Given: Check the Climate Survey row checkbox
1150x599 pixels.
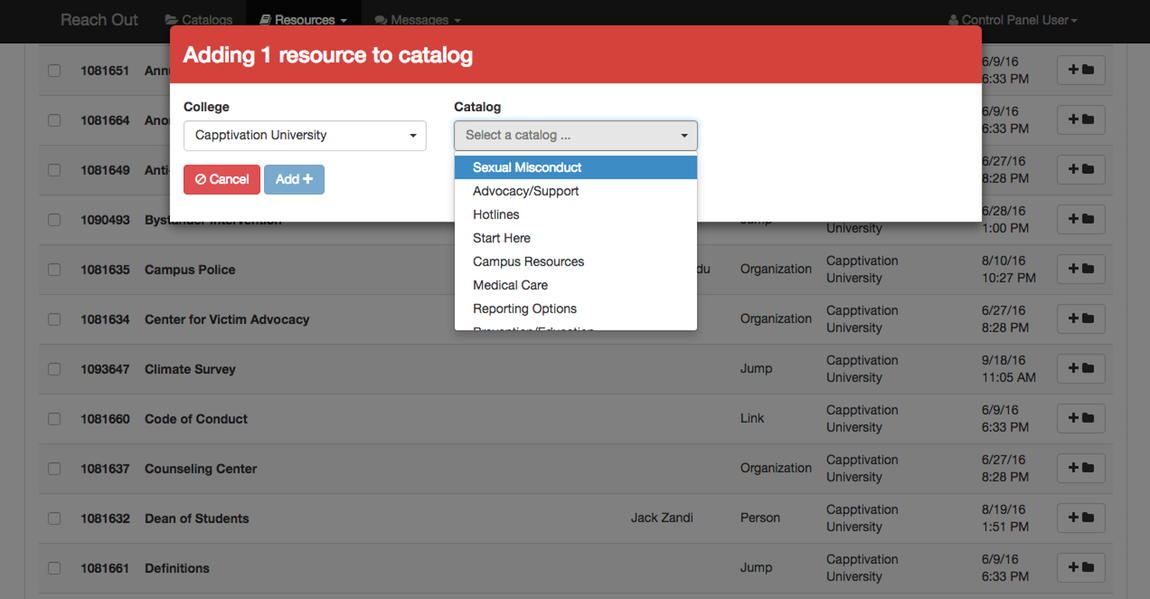Looking at the screenshot, I should point(54,370).
